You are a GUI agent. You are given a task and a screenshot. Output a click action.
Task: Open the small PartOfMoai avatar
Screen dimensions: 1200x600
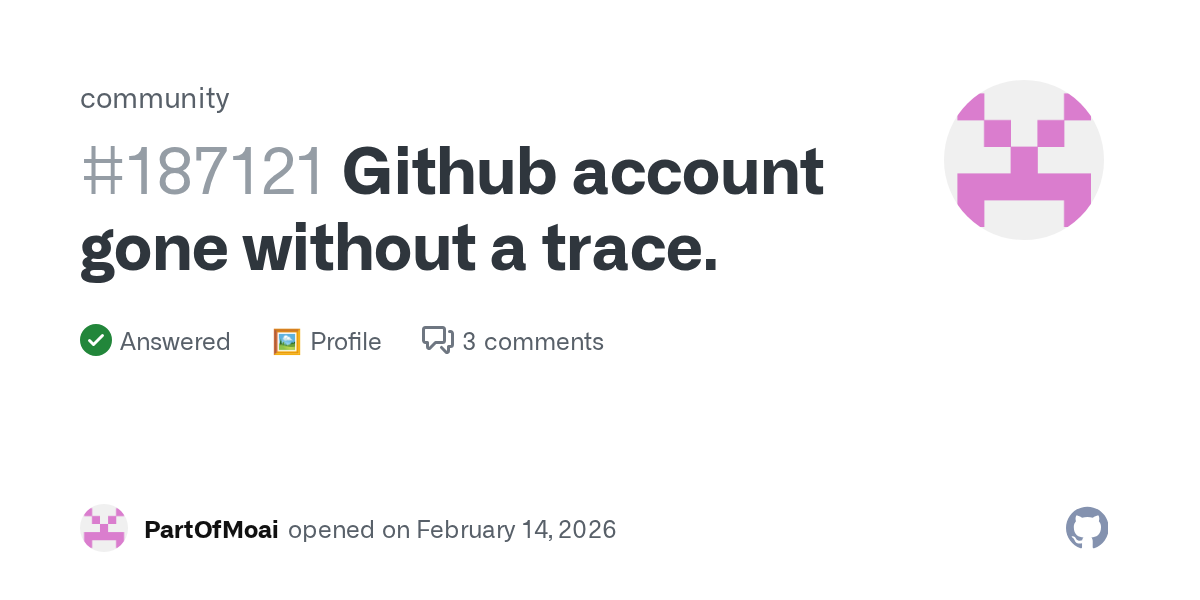coord(104,528)
